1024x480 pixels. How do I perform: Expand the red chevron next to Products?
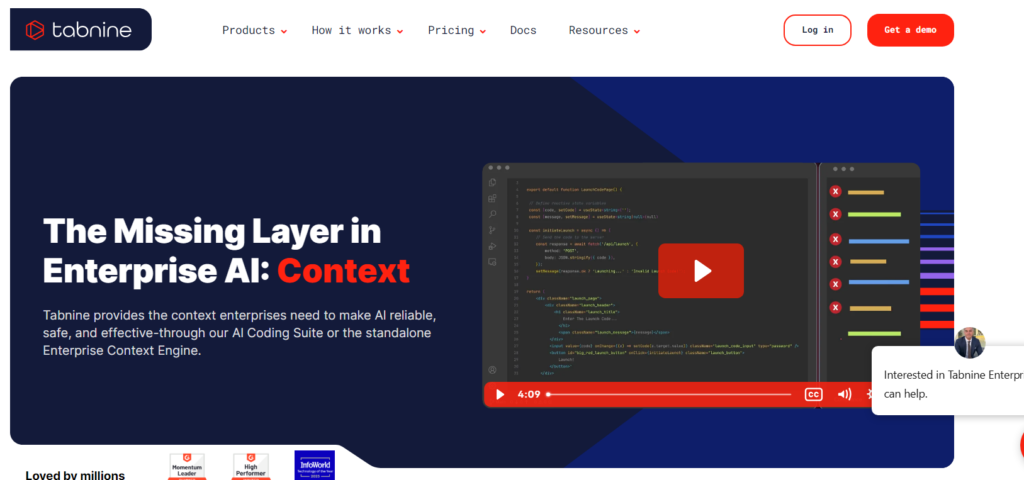point(283,31)
